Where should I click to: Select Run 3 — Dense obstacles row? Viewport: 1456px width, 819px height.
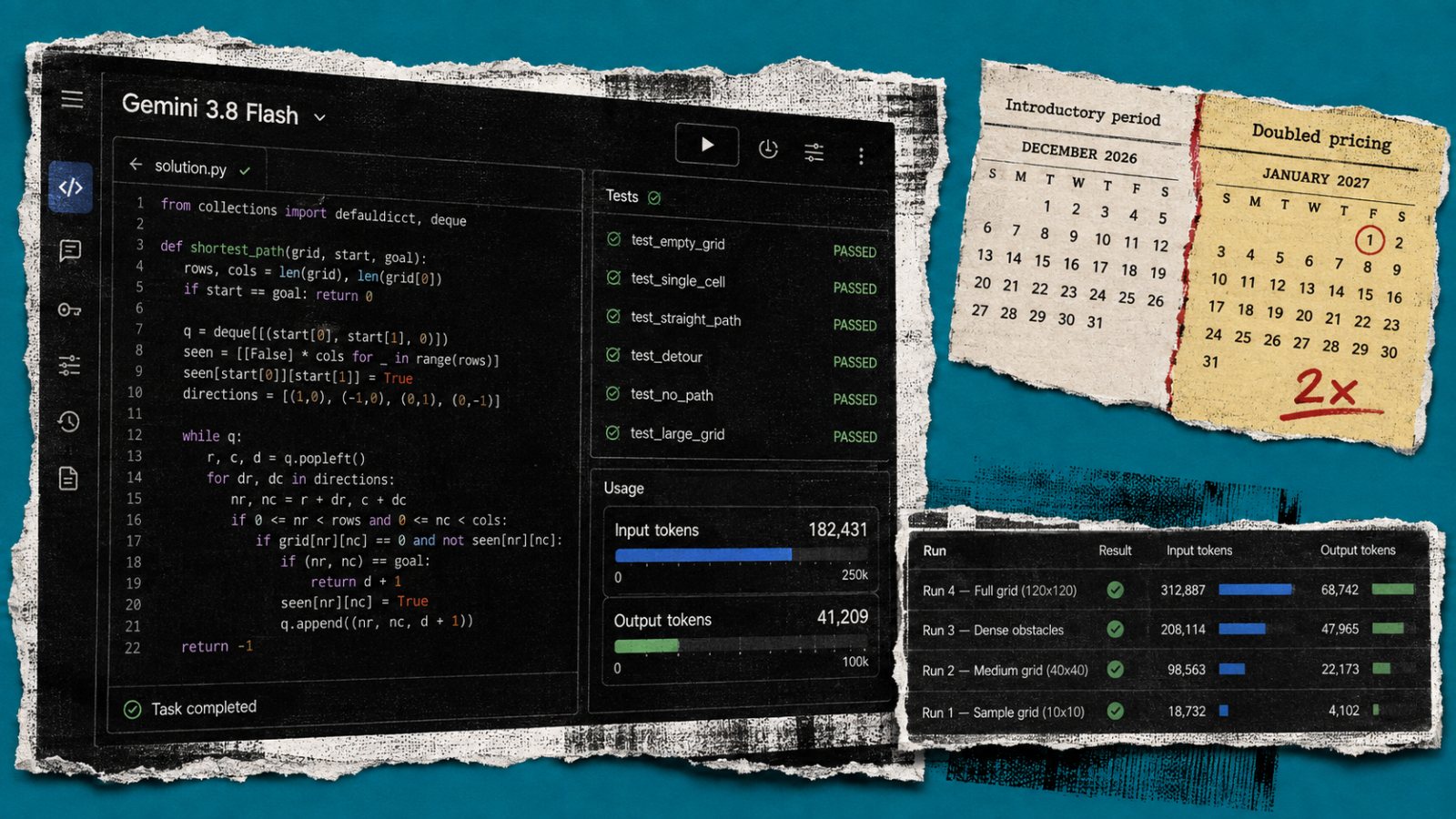pyautogui.click(x=1167, y=630)
